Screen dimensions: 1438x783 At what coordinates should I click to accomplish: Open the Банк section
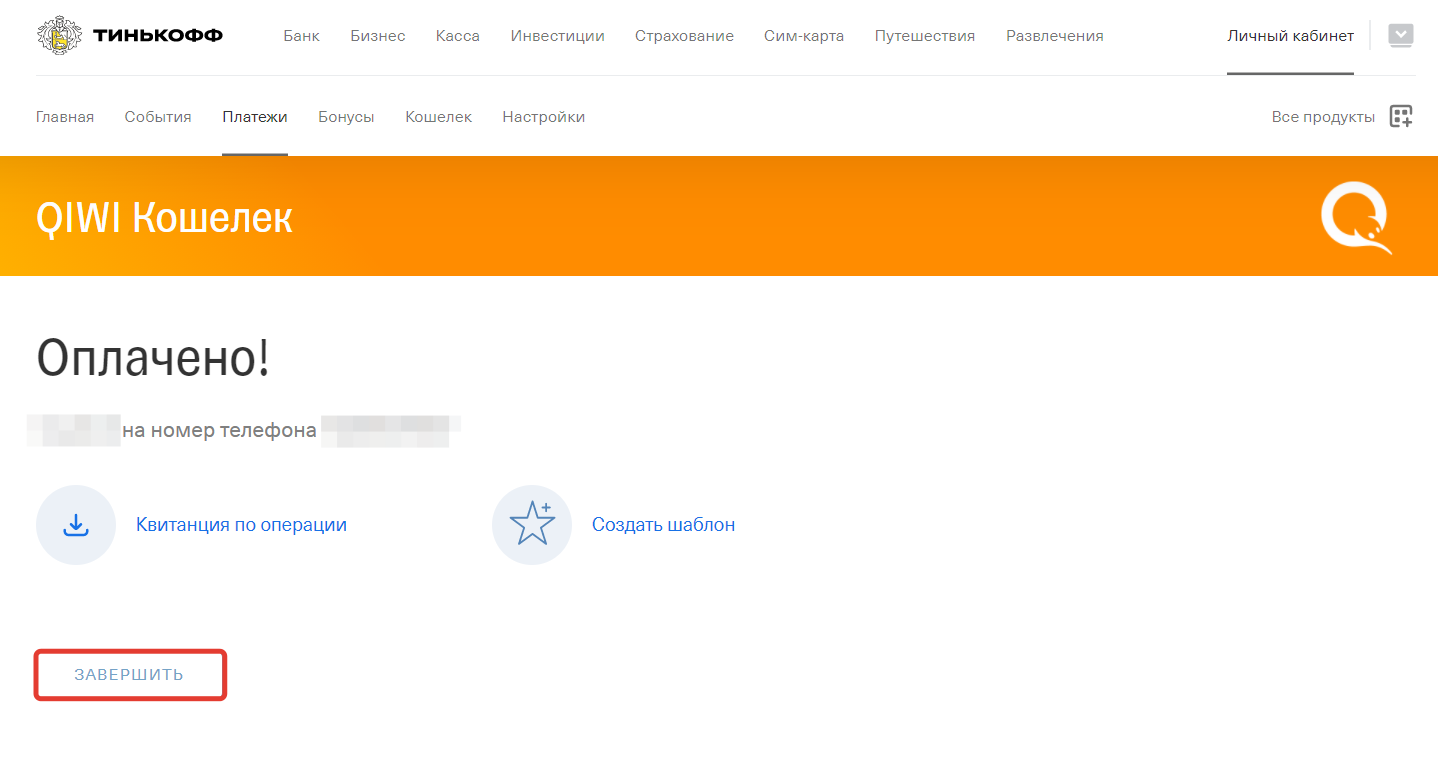[x=301, y=36]
